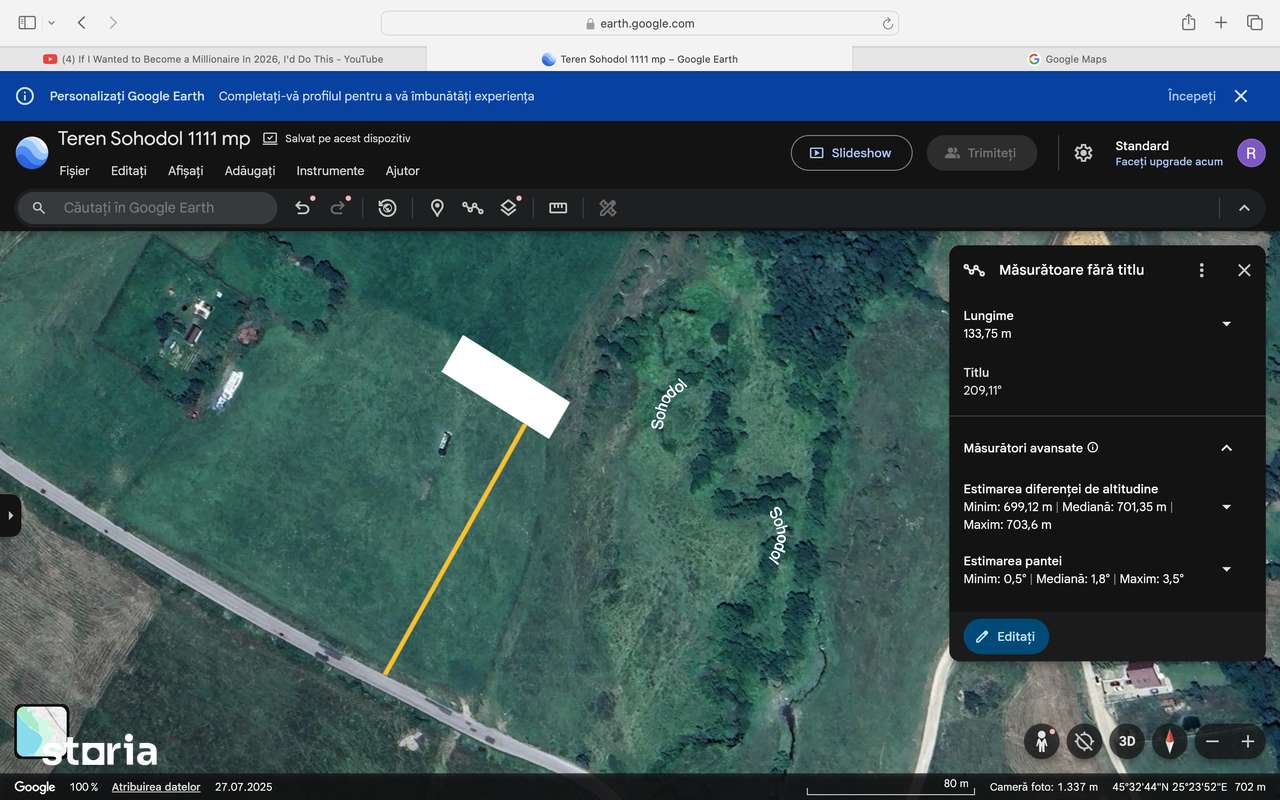The height and width of the screenshot is (800, 1280).
Task: Click the undo arrow in toolbar
Action: [302, 208]
